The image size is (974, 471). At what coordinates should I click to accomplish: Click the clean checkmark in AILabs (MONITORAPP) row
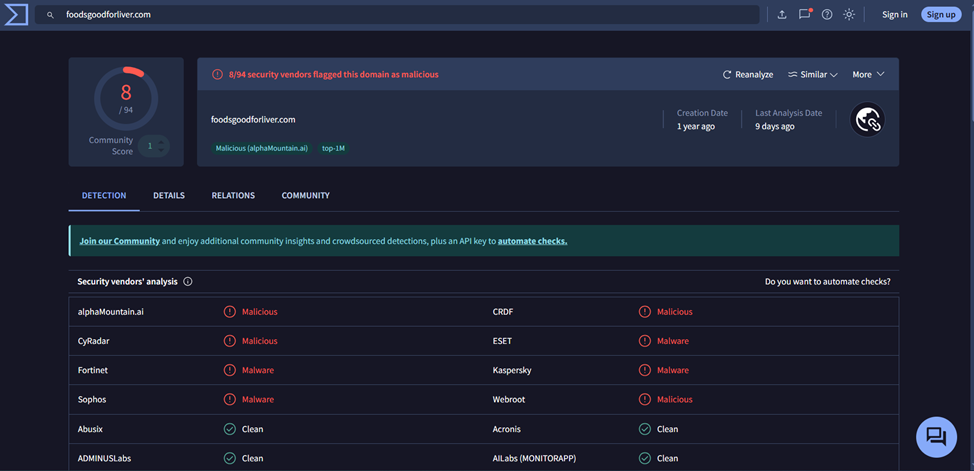[645, 459]
